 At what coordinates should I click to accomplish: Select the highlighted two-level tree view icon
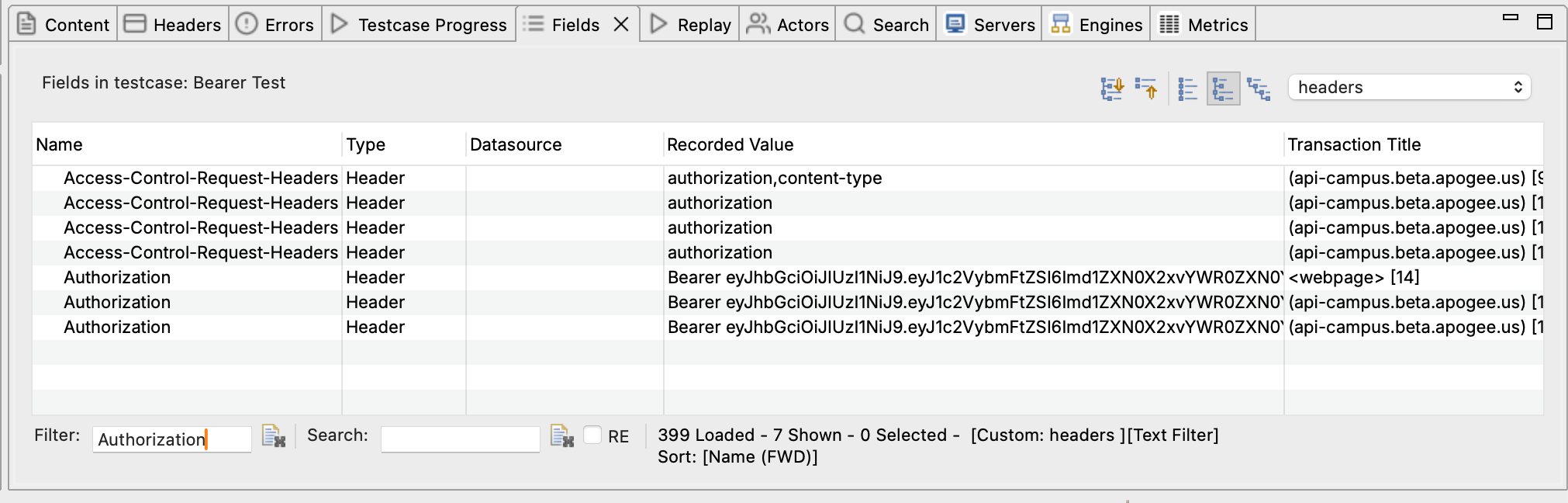click(1223, 88)
